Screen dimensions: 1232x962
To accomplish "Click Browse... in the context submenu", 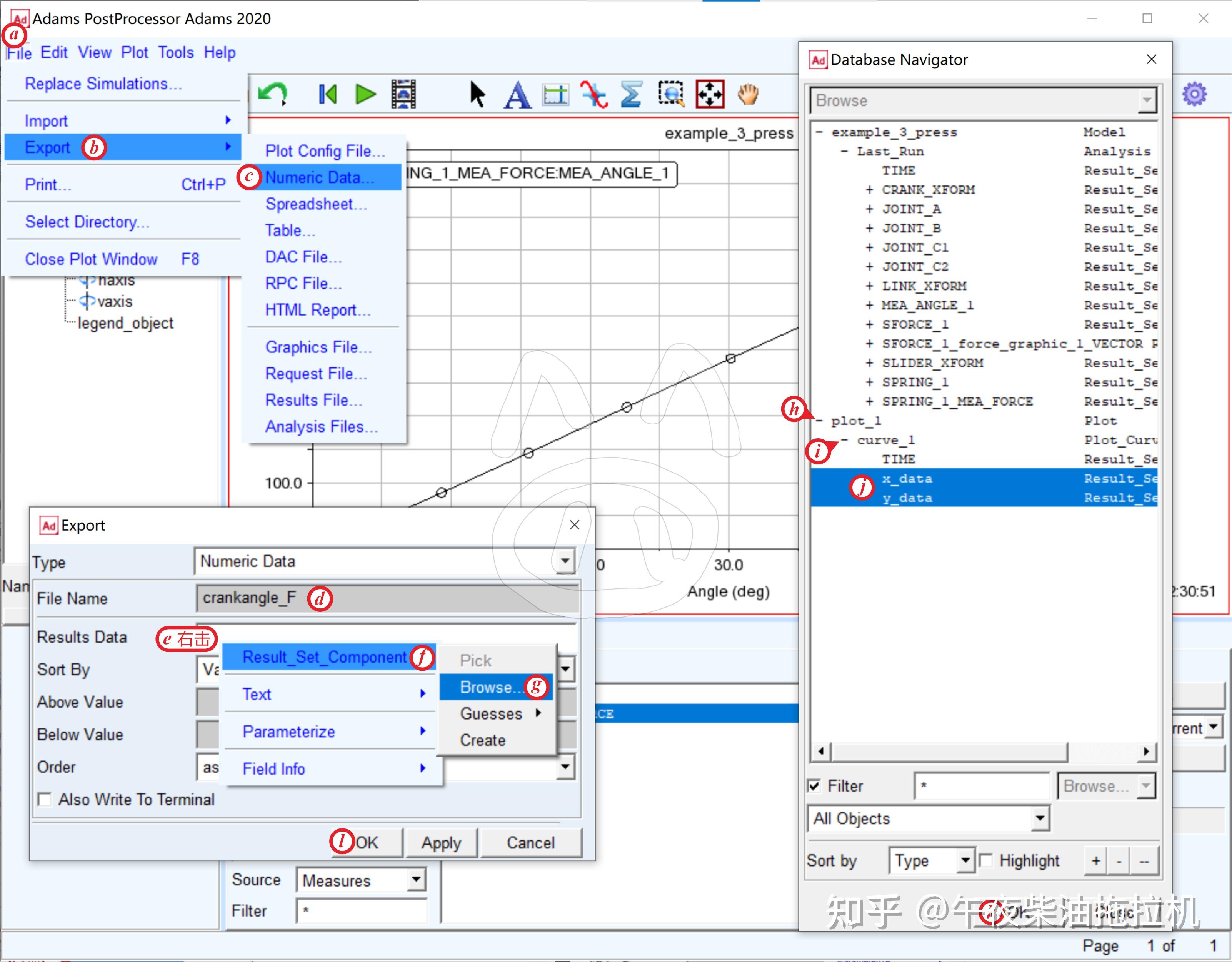I will pyautogui.click(x=486, y=686).
